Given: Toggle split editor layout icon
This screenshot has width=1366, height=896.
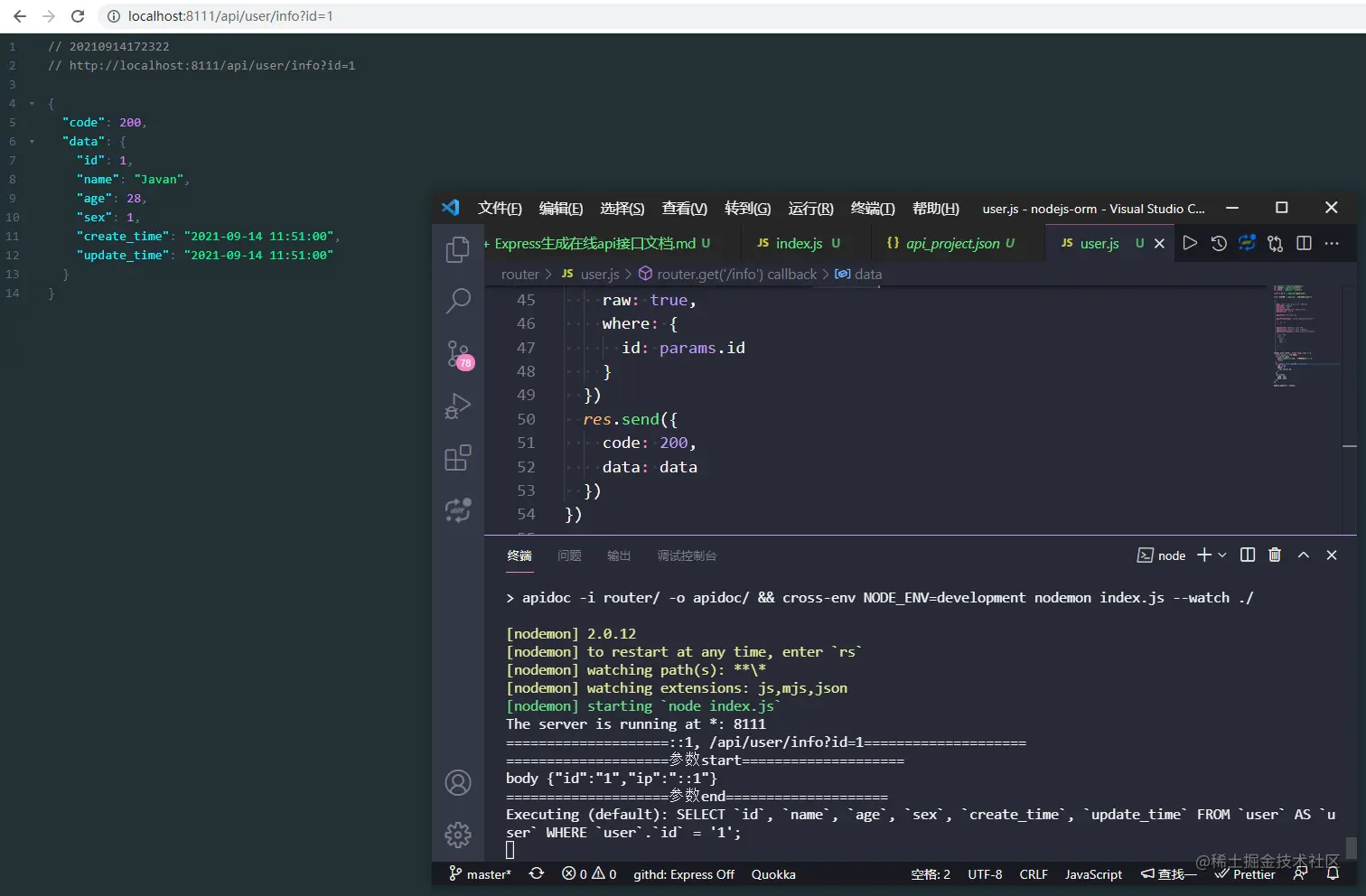Looking at the screenshot, I should tap(1303, 242).
